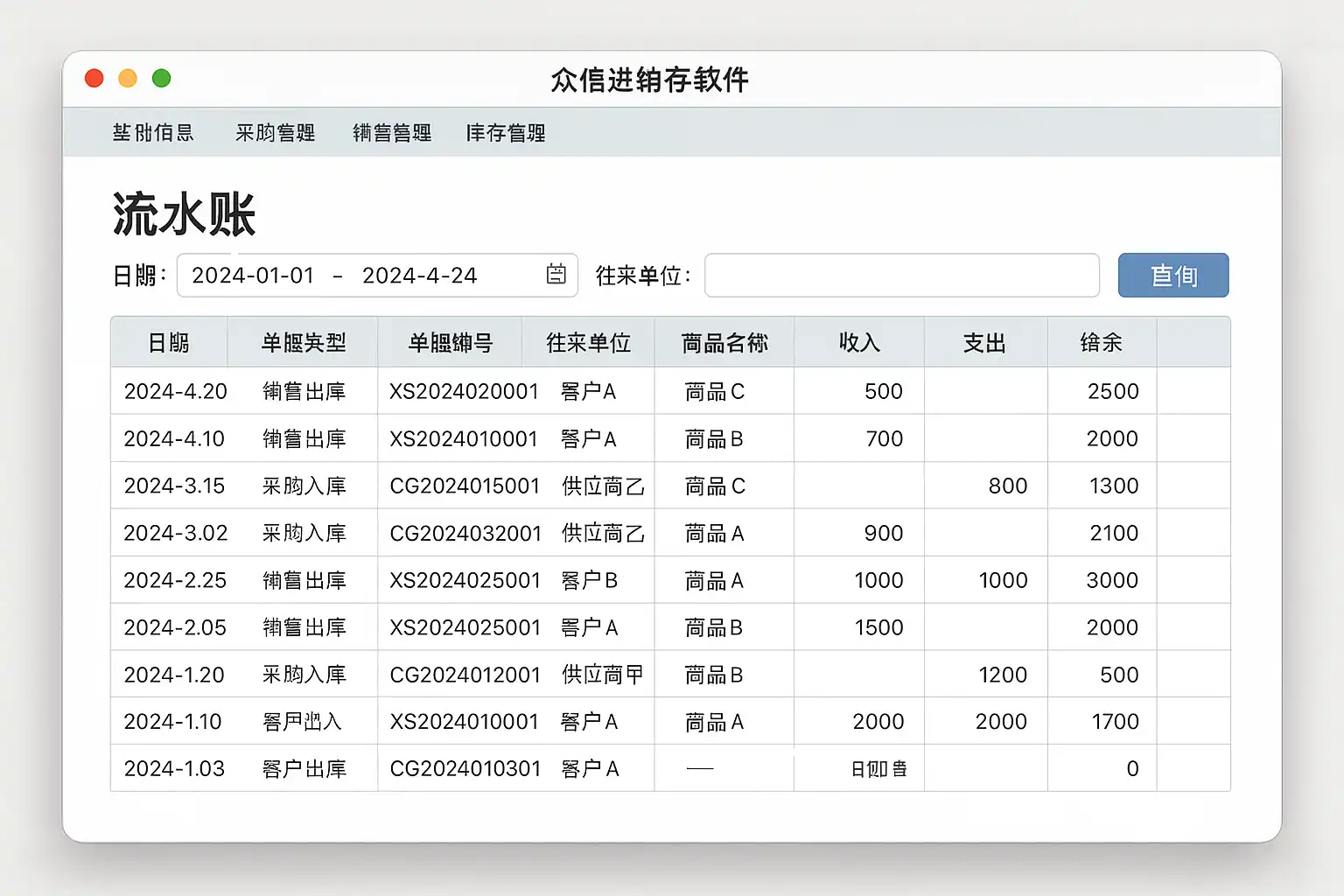Select the 供应商甲 cell
The width and height of the screenshot is (1344, 896).
coord(603,675)
